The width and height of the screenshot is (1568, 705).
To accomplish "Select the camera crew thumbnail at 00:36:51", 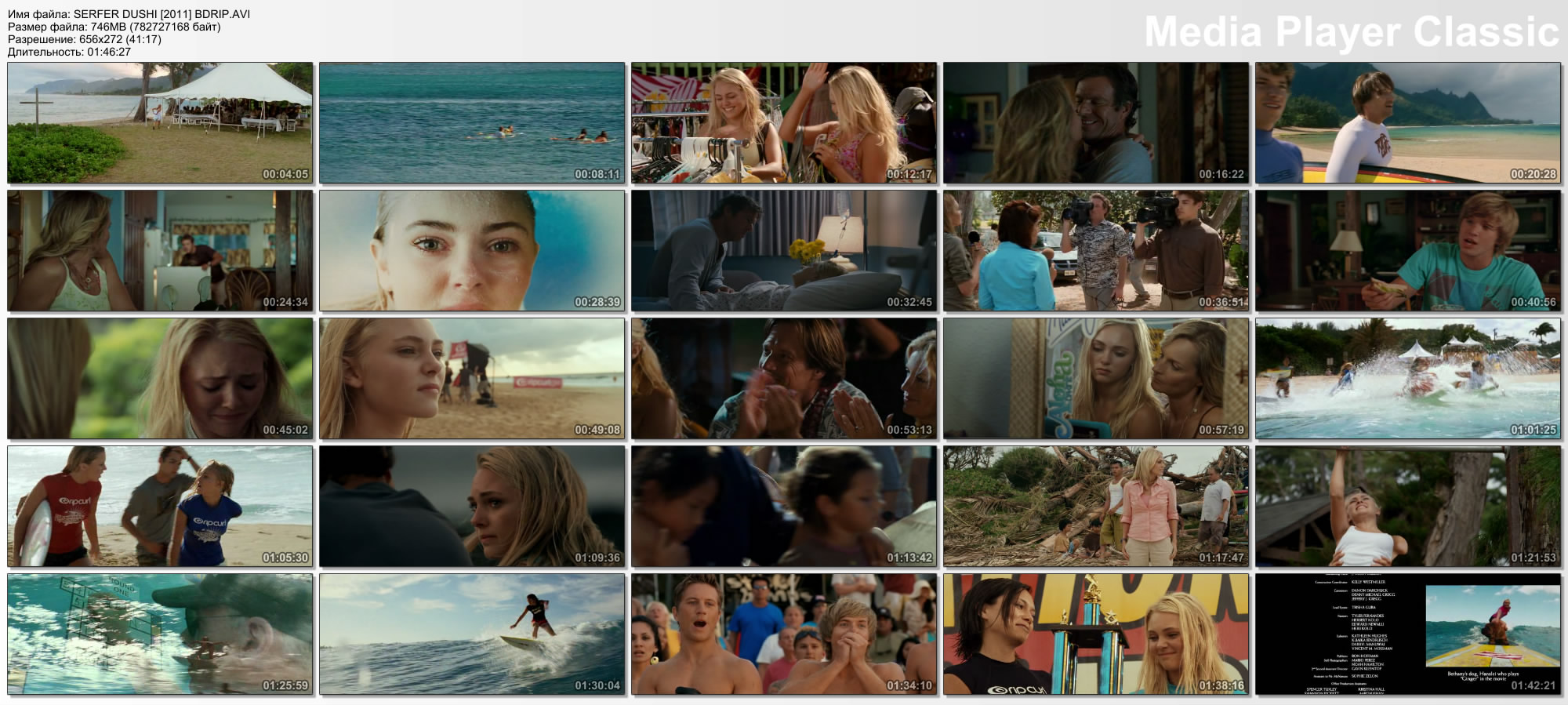I will (x=1096, y=251).
